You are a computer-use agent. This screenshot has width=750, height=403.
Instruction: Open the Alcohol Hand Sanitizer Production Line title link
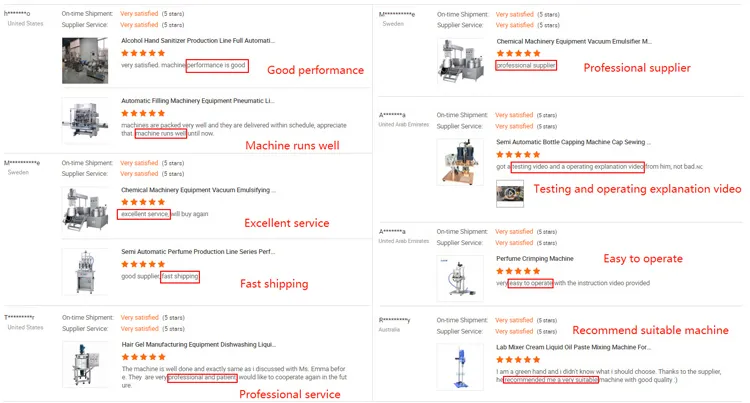point(198,41)
